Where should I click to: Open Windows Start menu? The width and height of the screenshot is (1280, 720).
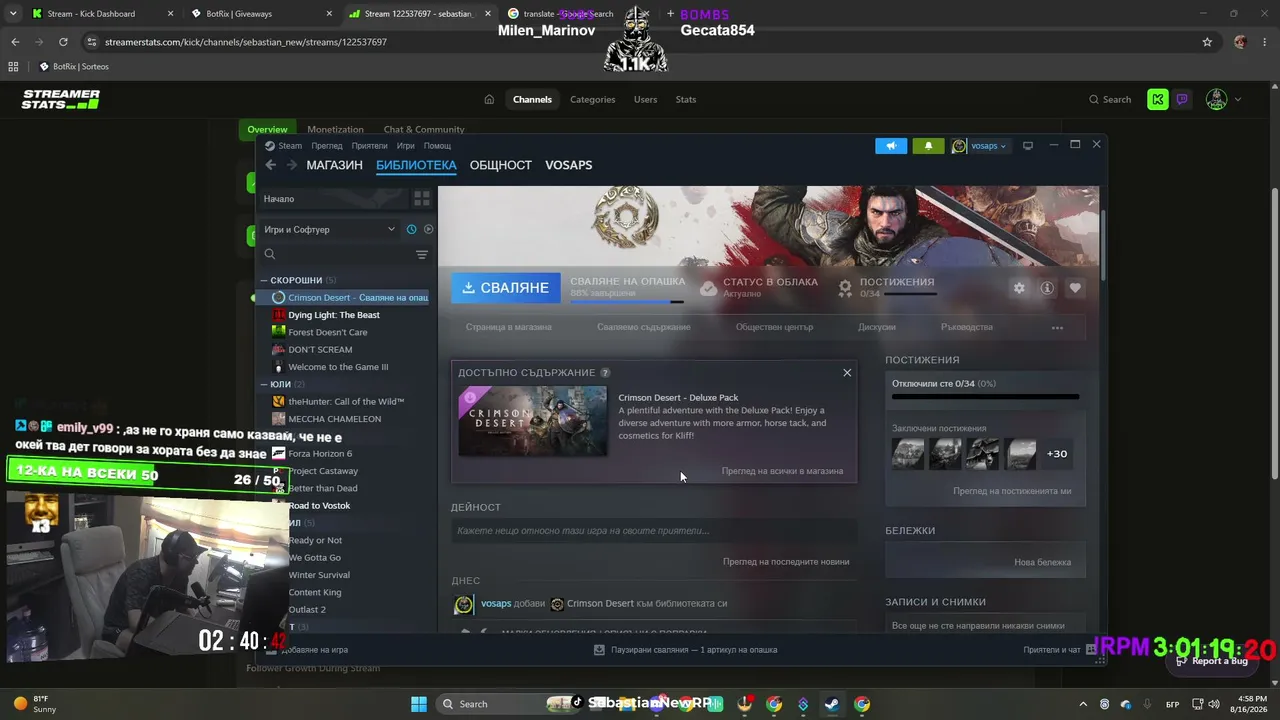coord(419,704)
